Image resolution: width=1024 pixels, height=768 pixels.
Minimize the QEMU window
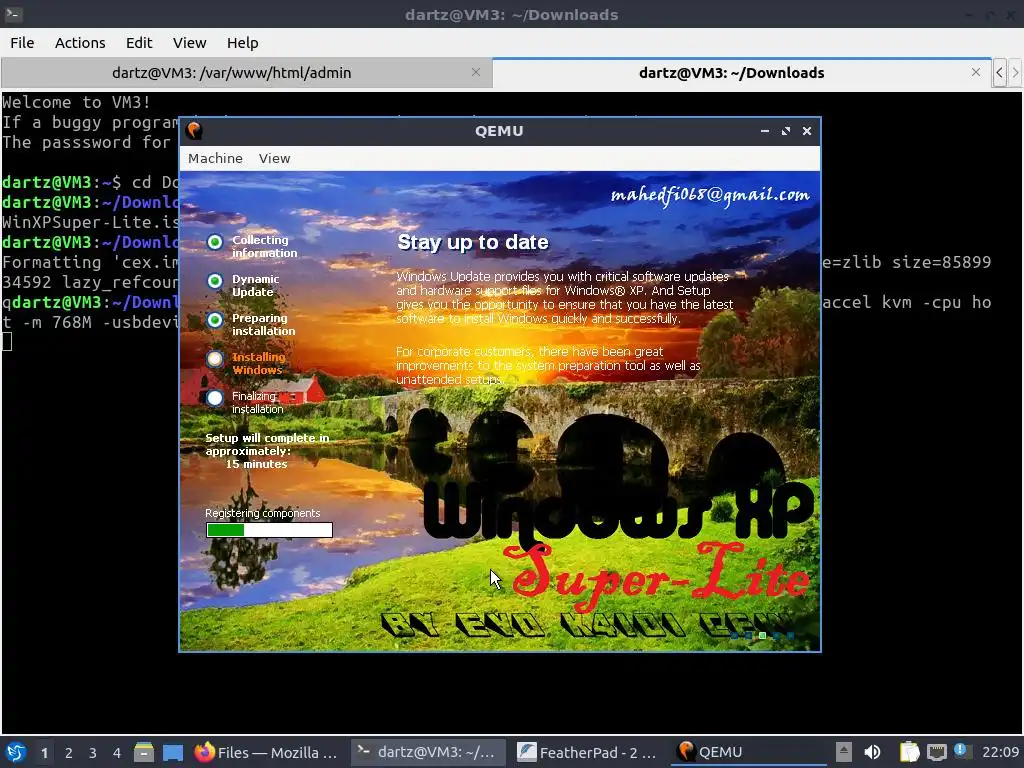click(765, 131)
